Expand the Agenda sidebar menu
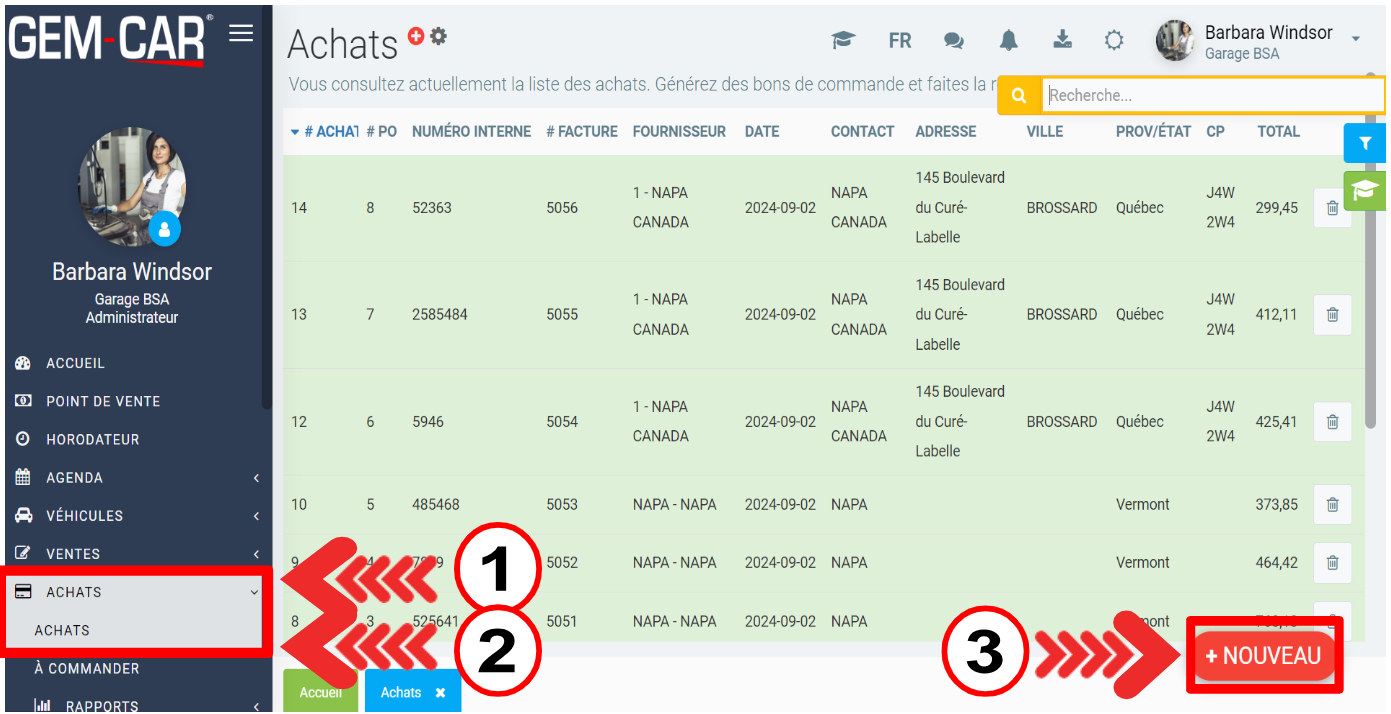 [x=135, y=478]
